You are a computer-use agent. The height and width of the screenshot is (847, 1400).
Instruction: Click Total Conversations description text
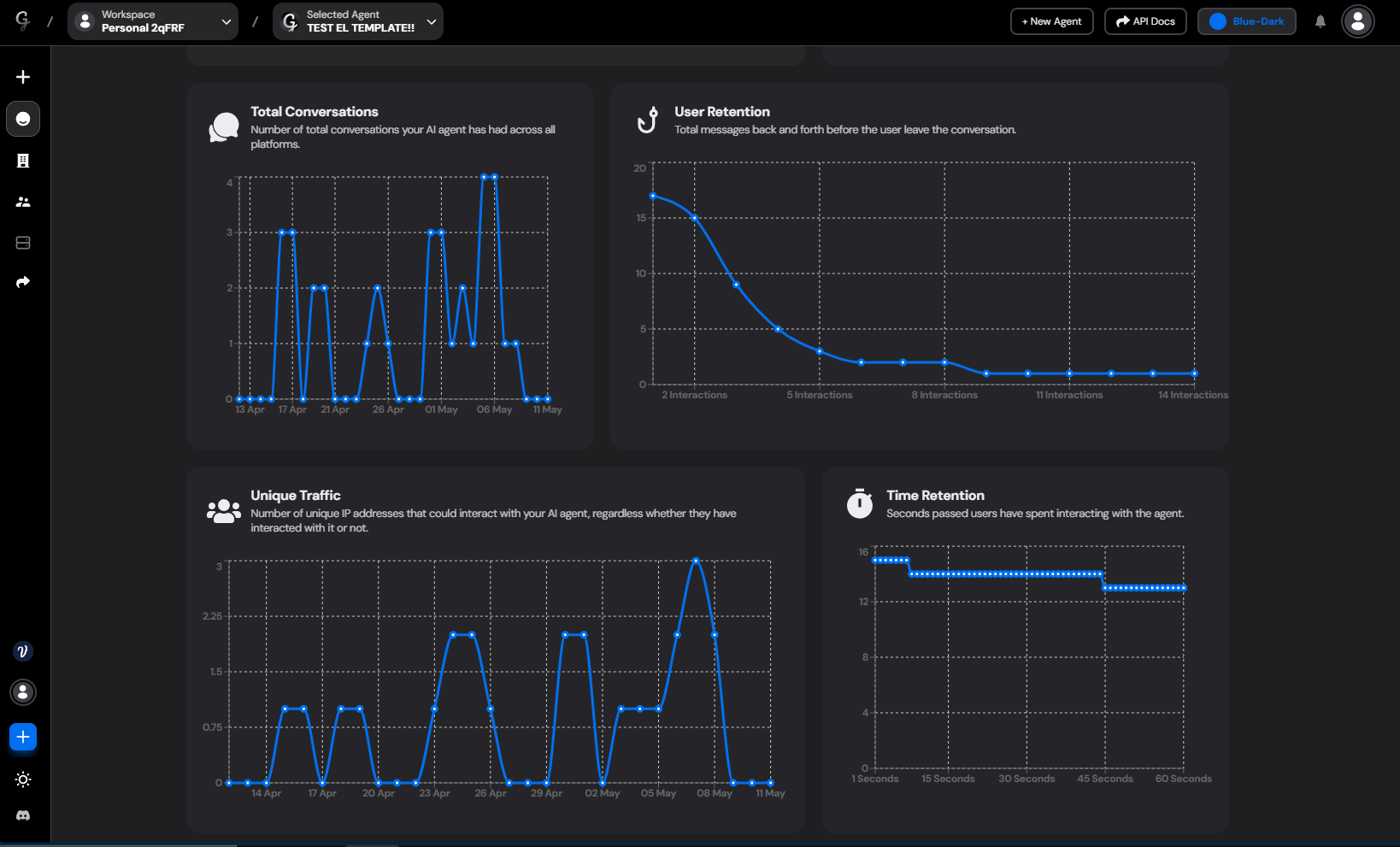pyautogui.click(x=403, y=137)
